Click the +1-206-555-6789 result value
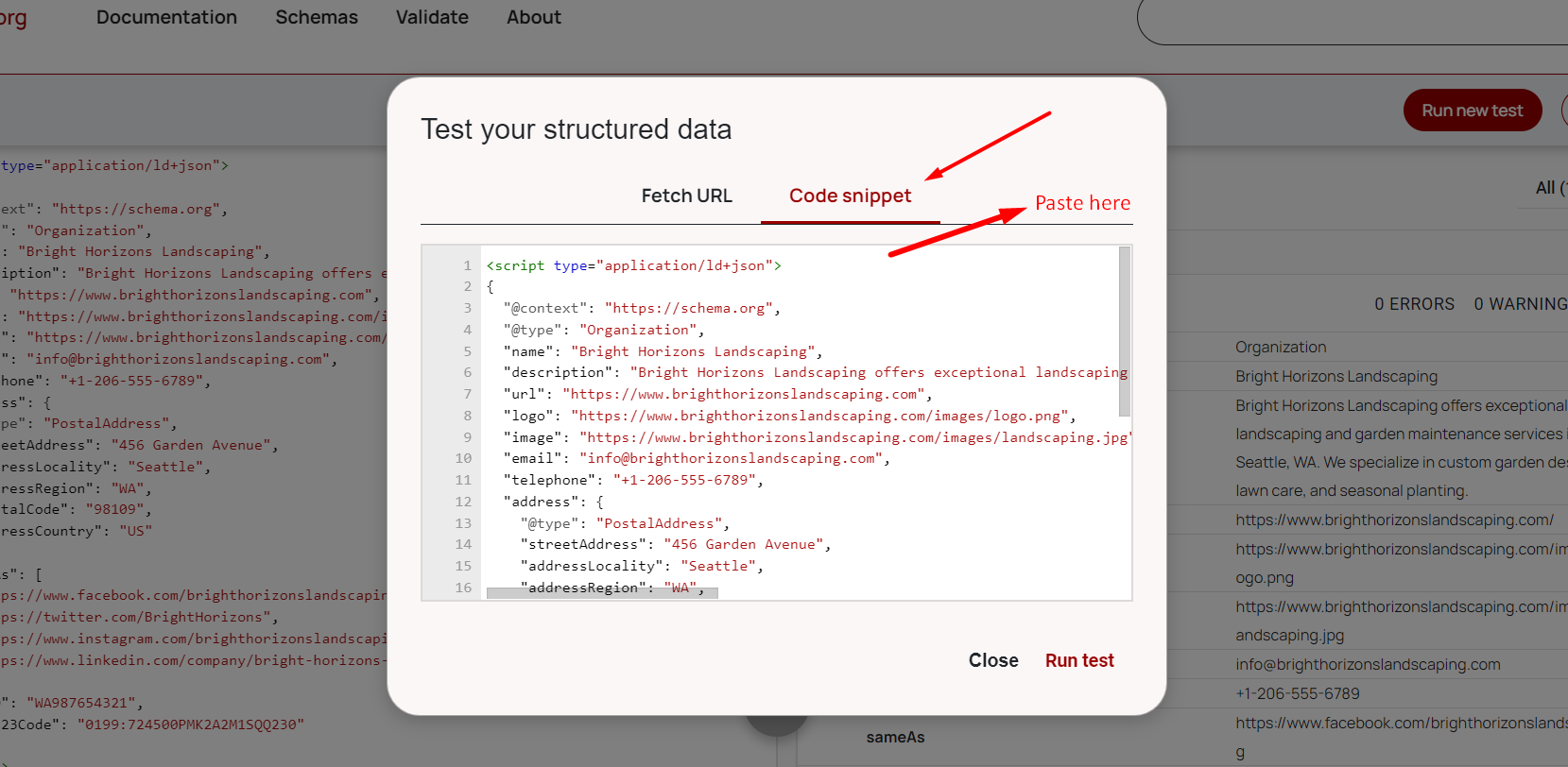 1298,693
